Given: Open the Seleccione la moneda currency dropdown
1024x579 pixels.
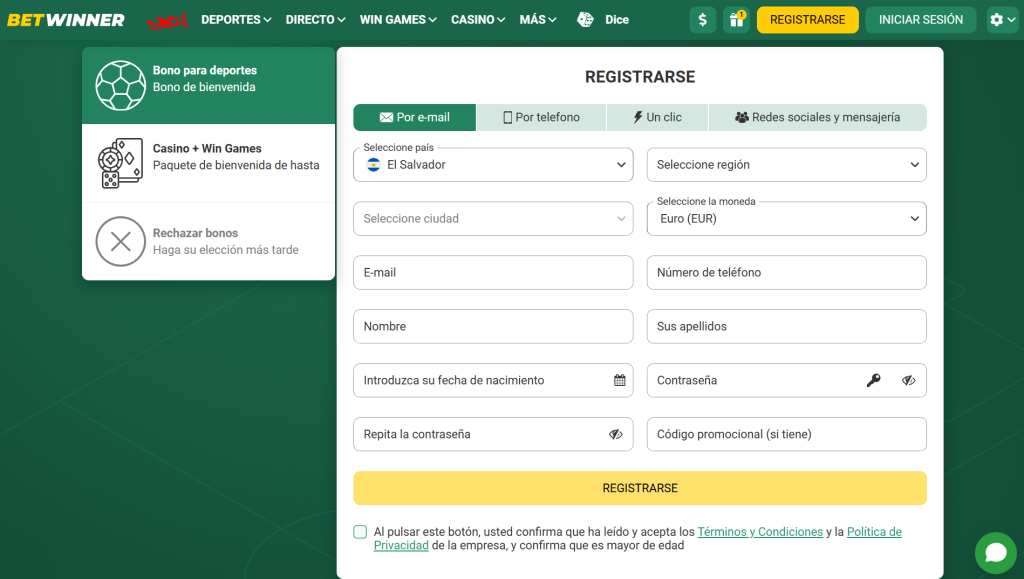Looking at the screenshot, I should 786,219.
